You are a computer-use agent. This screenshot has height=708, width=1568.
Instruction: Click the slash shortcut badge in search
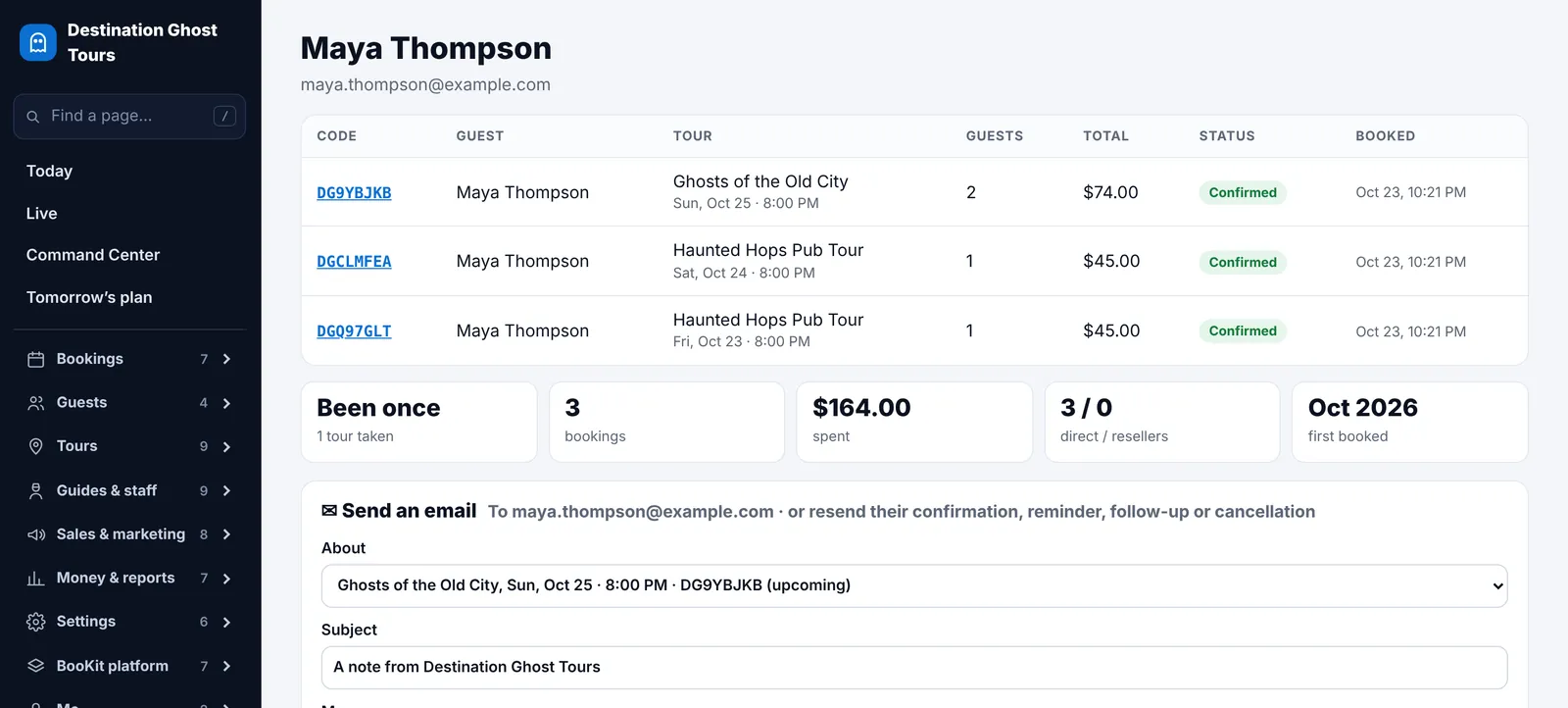click(224, 116)
